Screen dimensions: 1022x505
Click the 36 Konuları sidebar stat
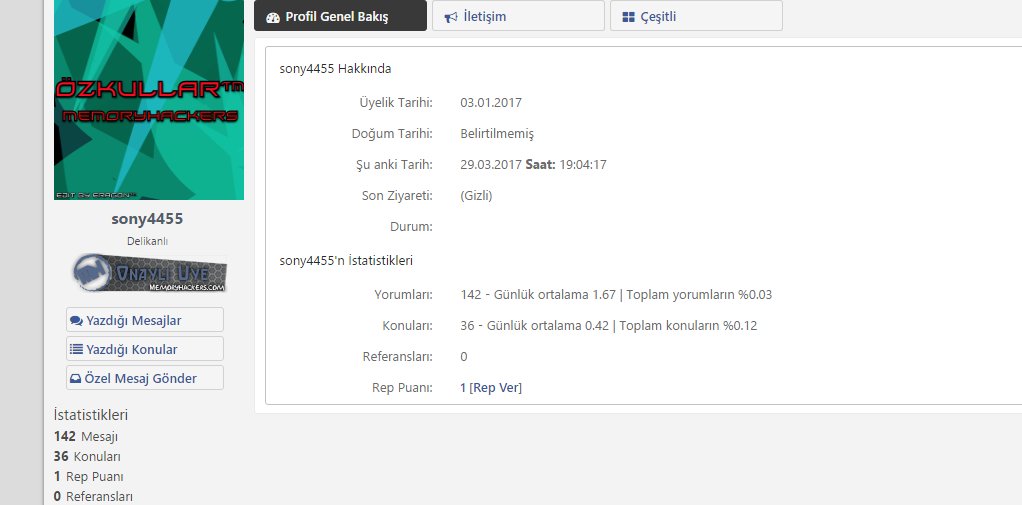pos(87,457)
